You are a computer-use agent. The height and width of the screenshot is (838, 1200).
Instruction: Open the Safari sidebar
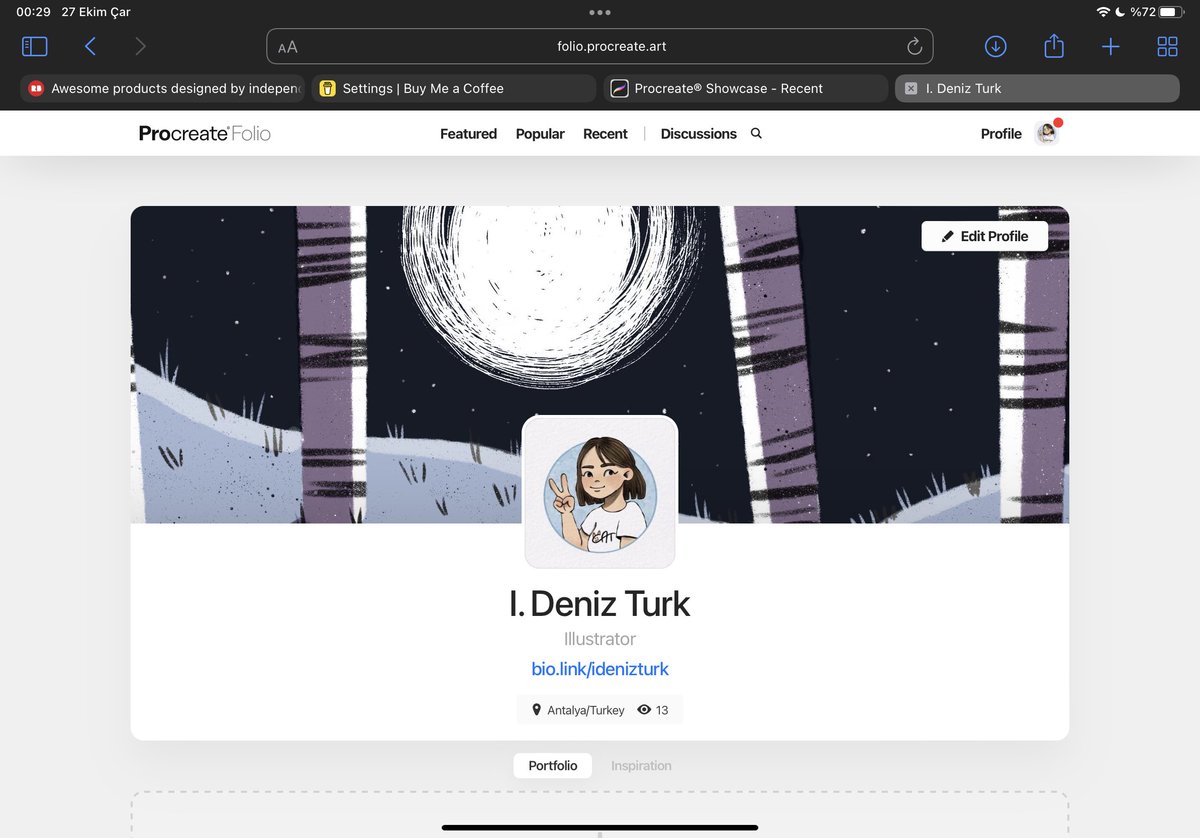click(x=35, y=46)
